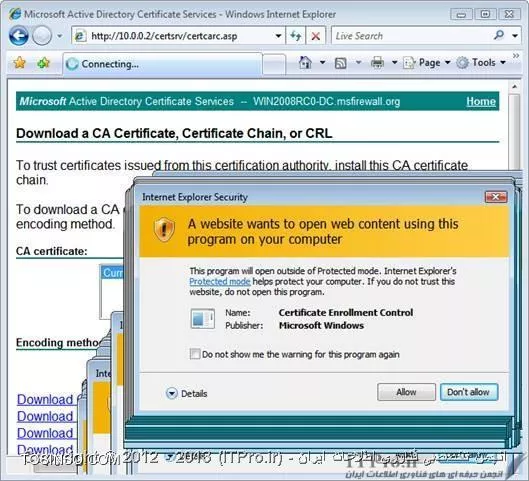Click the blank new tab button

click(x=274, y=64)
